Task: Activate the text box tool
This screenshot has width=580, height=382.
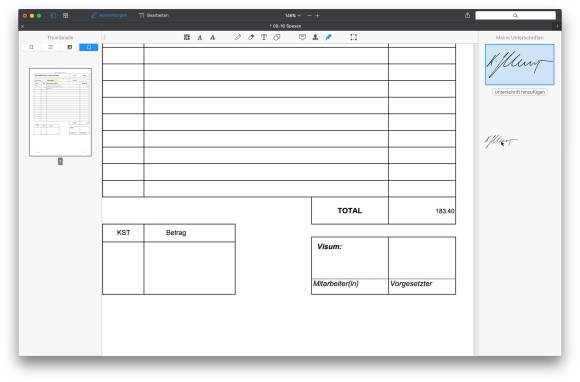Action: click(264, 37)
